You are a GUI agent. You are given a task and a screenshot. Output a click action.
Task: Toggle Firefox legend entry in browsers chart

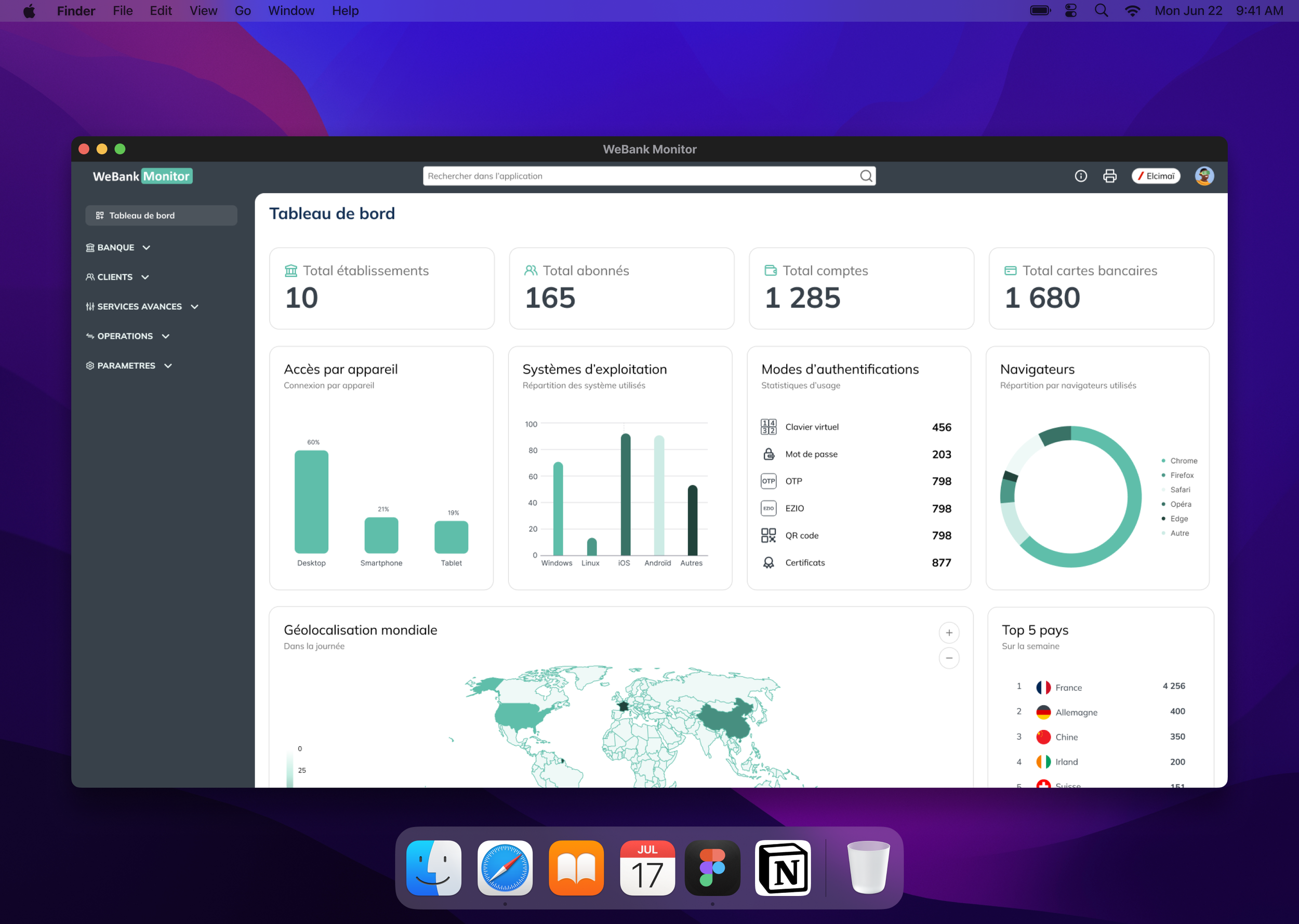[x=1181, y=475]
